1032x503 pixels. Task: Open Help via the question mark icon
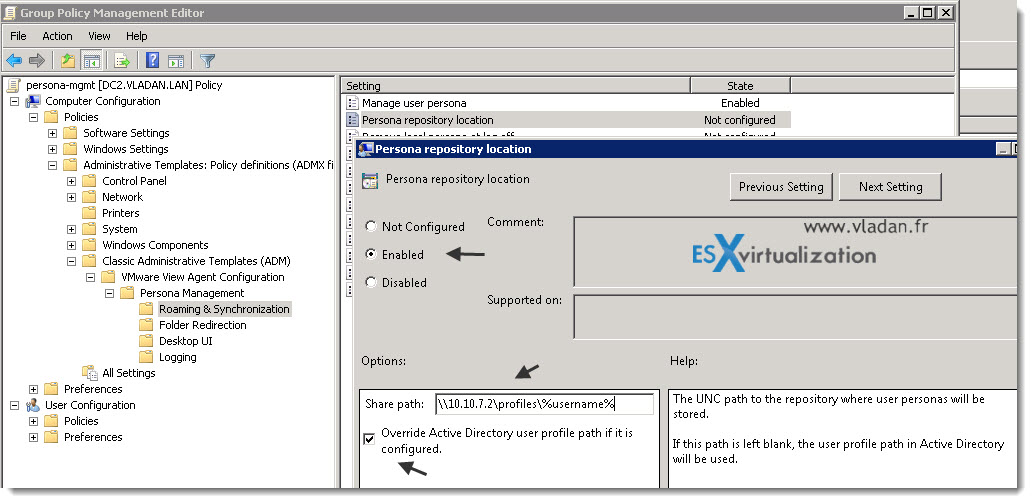click(x=153, y=61)
